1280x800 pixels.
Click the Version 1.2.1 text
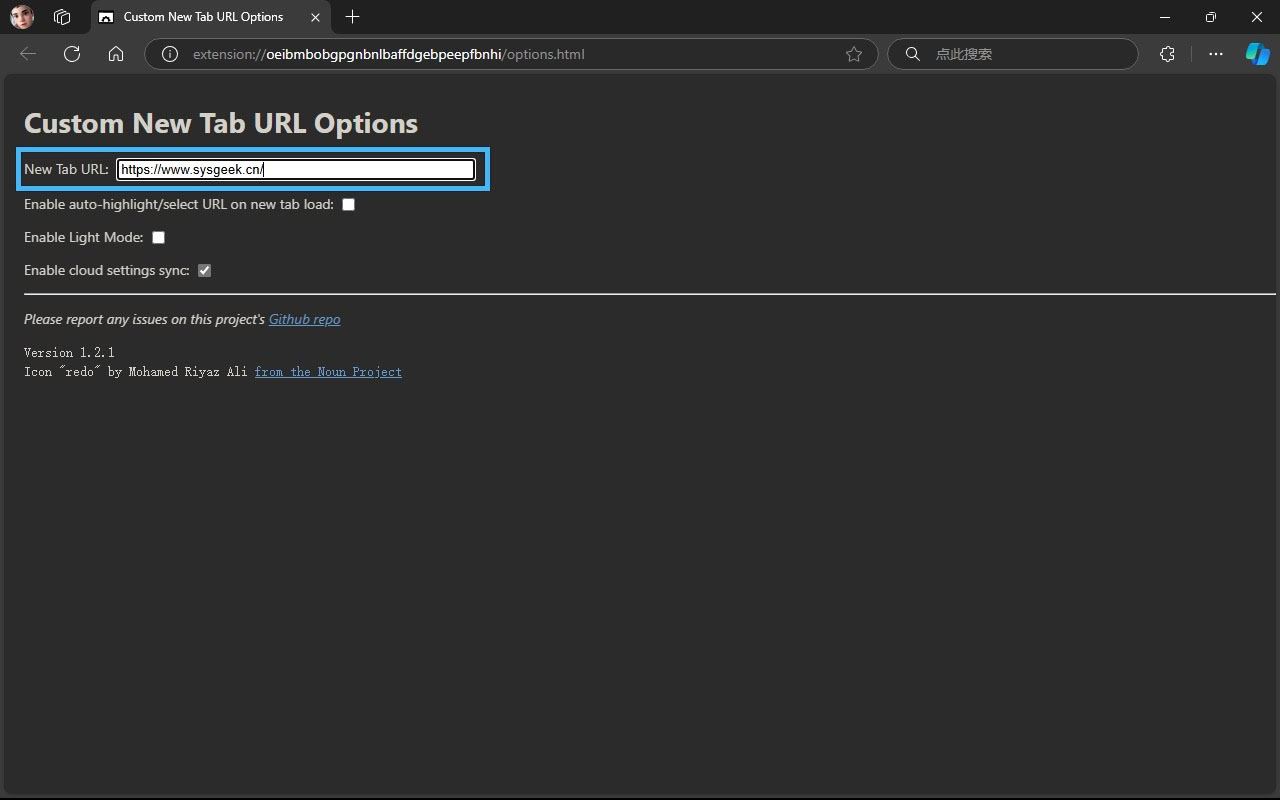[69, 353]
